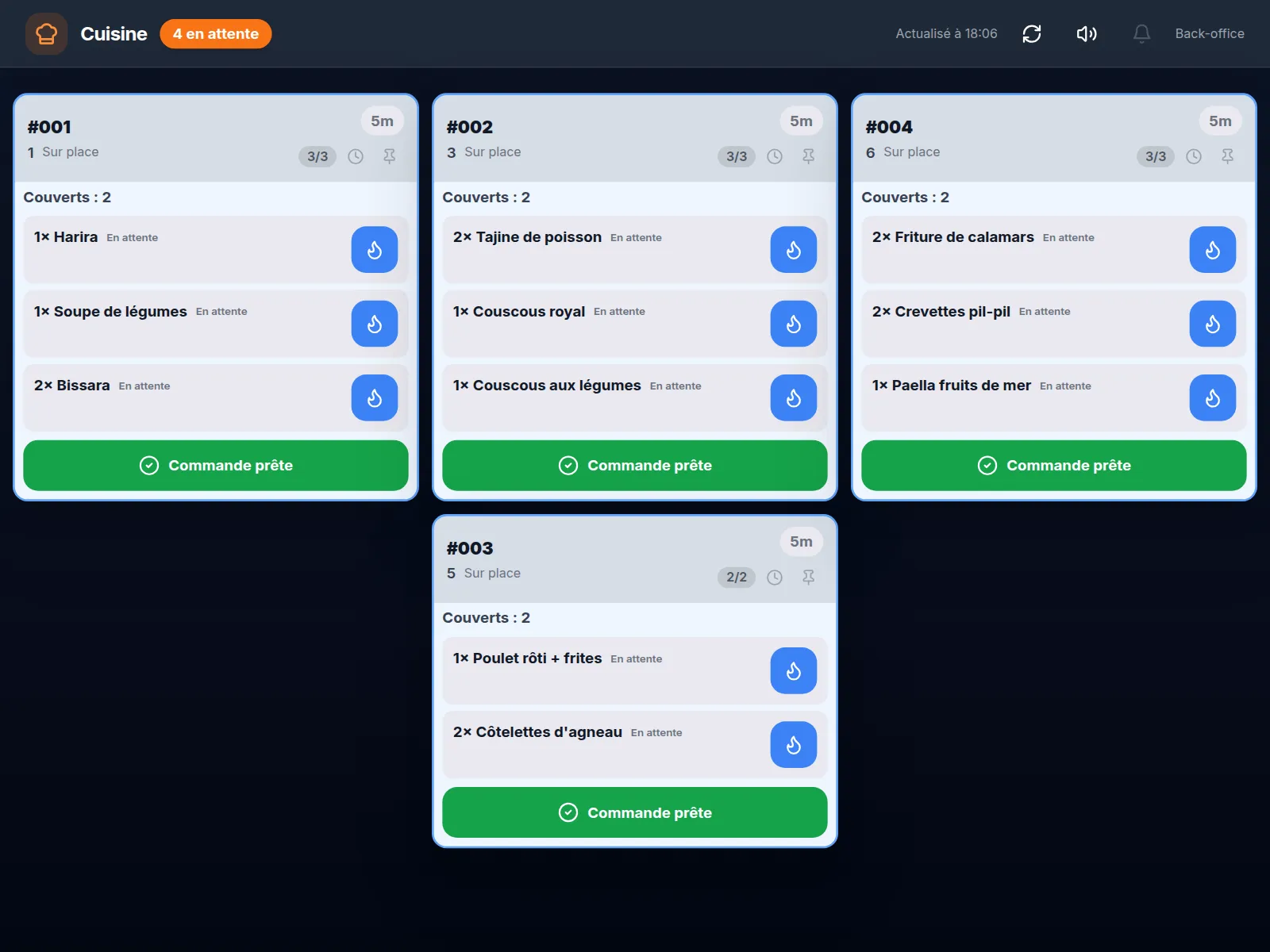The image size is (1270, 952).
Task: Open the Back-office link
Action: pos(1210,33)
